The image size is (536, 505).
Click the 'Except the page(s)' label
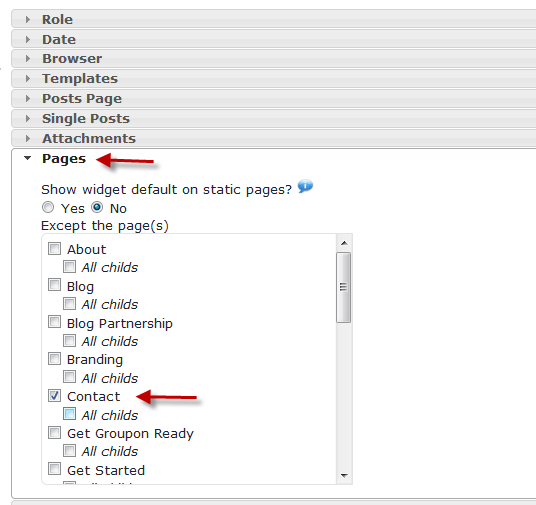pos(105,226)
